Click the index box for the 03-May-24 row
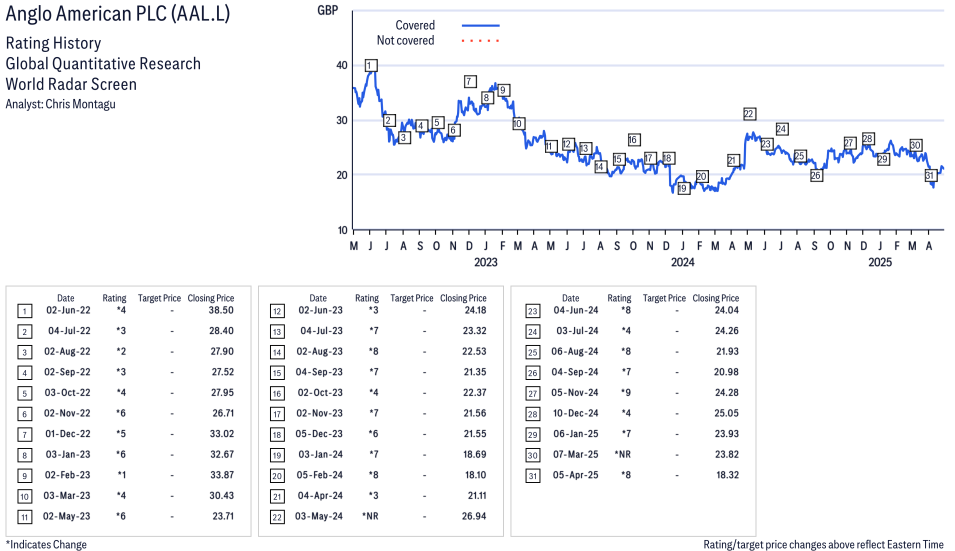This screenshot has width=955, height=551. coord(277,518)
